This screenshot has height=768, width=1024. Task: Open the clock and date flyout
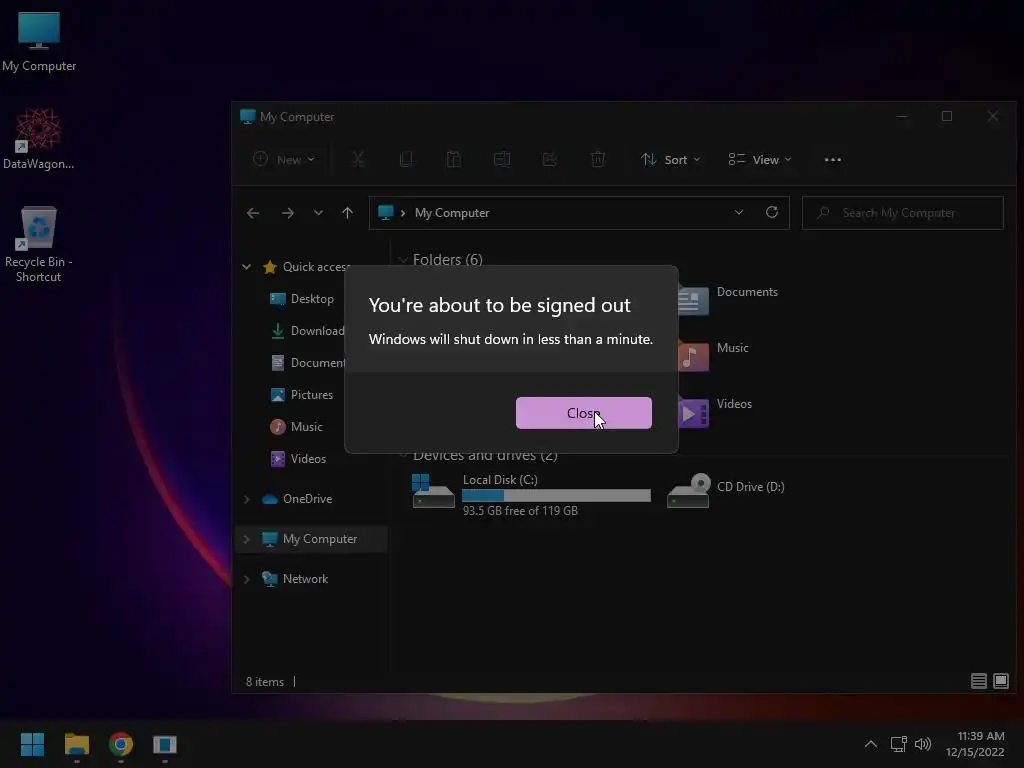pyautogui.click(x=976, y=744)
